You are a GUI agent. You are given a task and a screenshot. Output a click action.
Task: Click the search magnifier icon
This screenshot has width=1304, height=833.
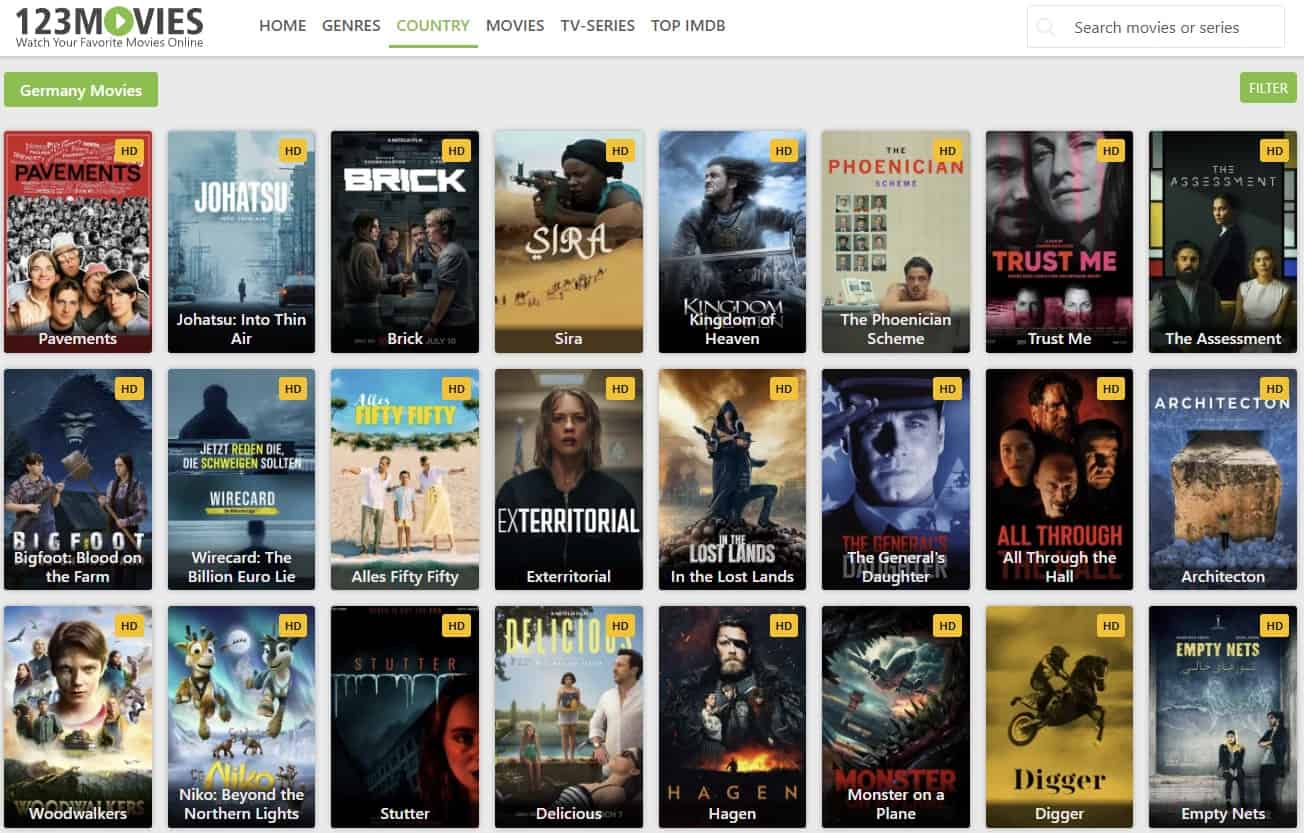(1046, 27)
